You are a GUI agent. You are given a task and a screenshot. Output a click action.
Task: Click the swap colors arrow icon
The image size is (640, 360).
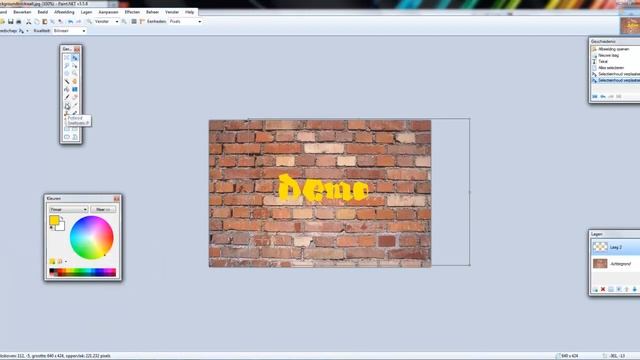tap(62, 219)
